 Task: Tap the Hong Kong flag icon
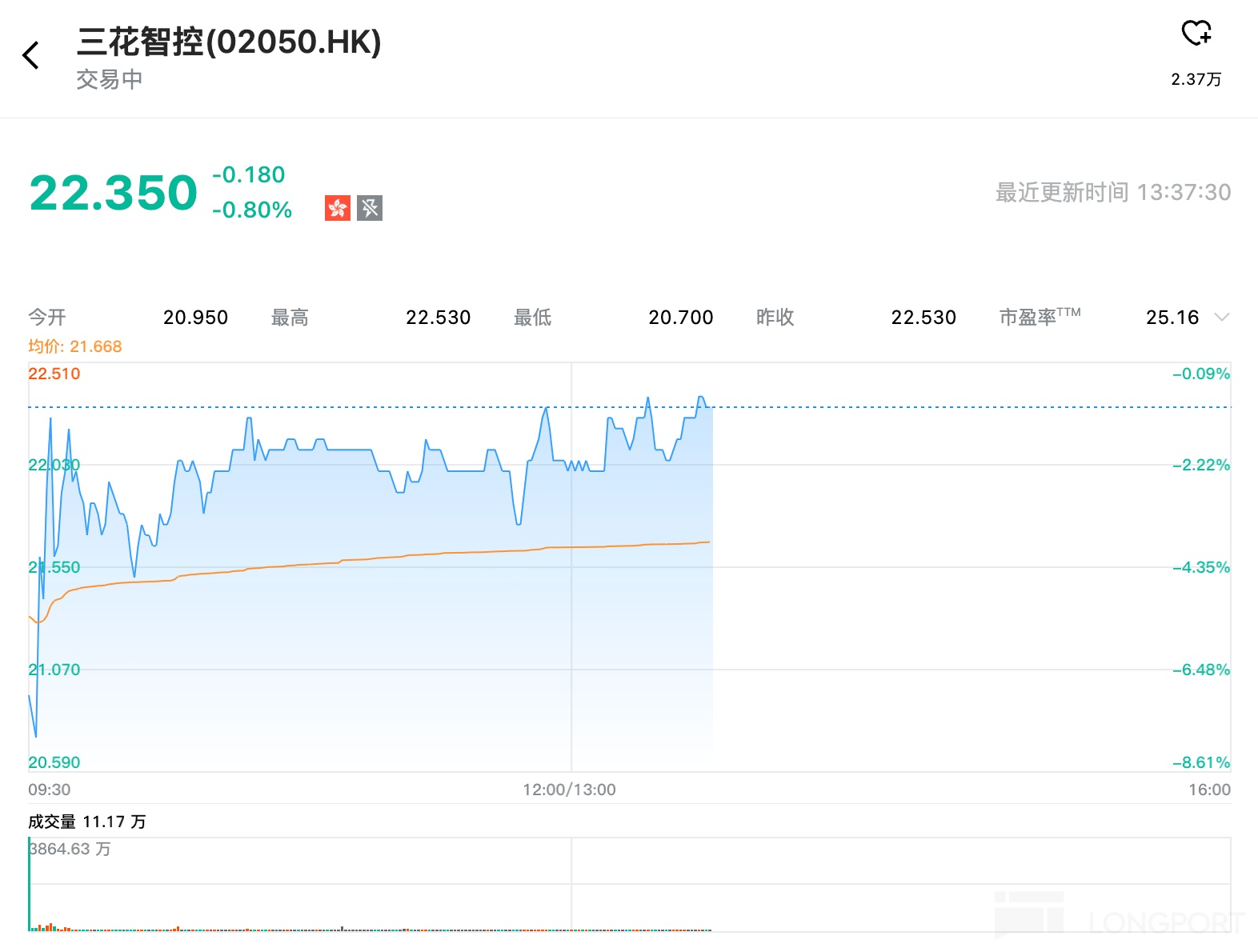(338, 208)
